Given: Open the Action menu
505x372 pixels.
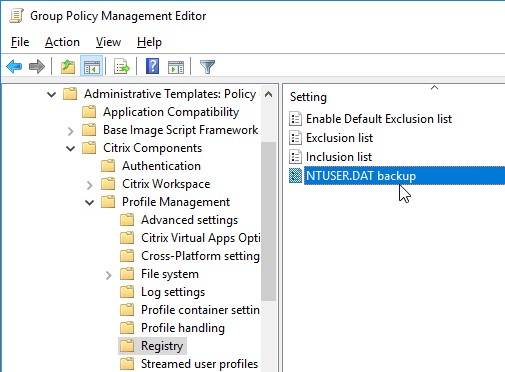Looking at the screenshot, I should click(x=62, y=42).
